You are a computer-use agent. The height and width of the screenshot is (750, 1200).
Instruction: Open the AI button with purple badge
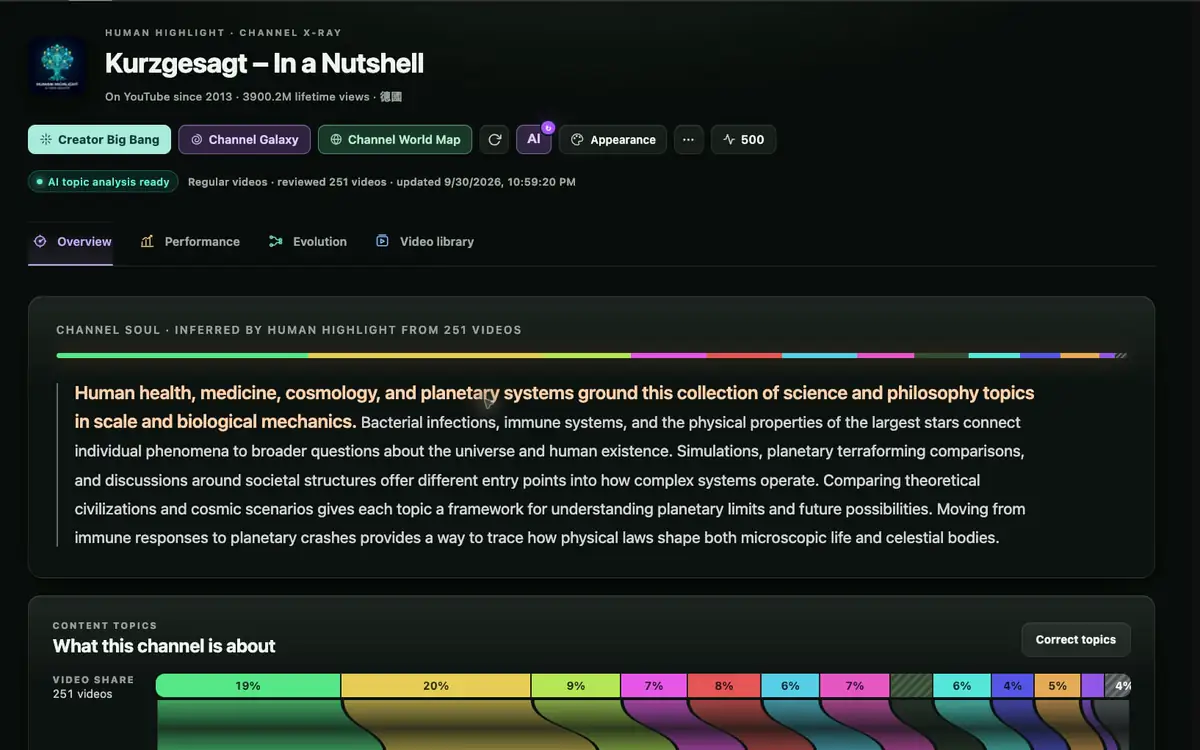coord(534,139)
